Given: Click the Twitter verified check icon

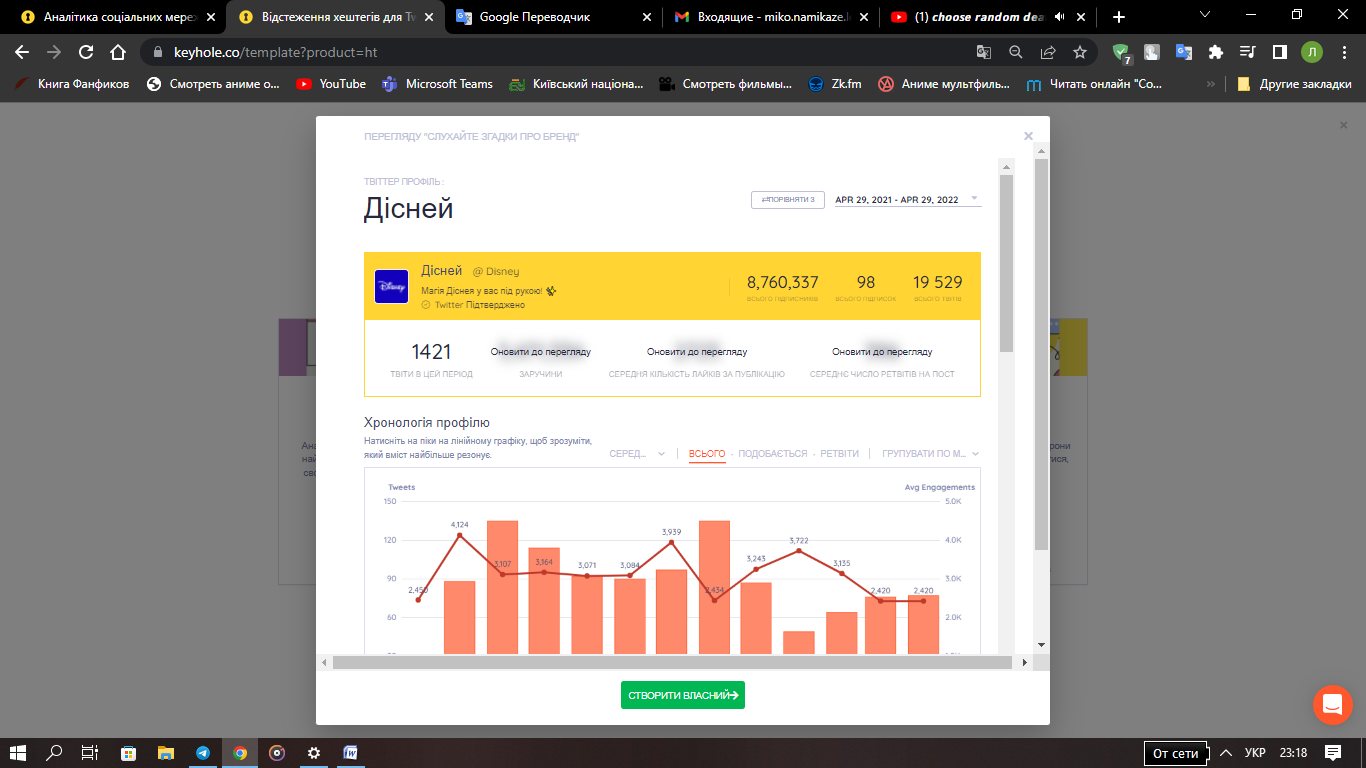Looking at the screenshot, I should 426,304.
